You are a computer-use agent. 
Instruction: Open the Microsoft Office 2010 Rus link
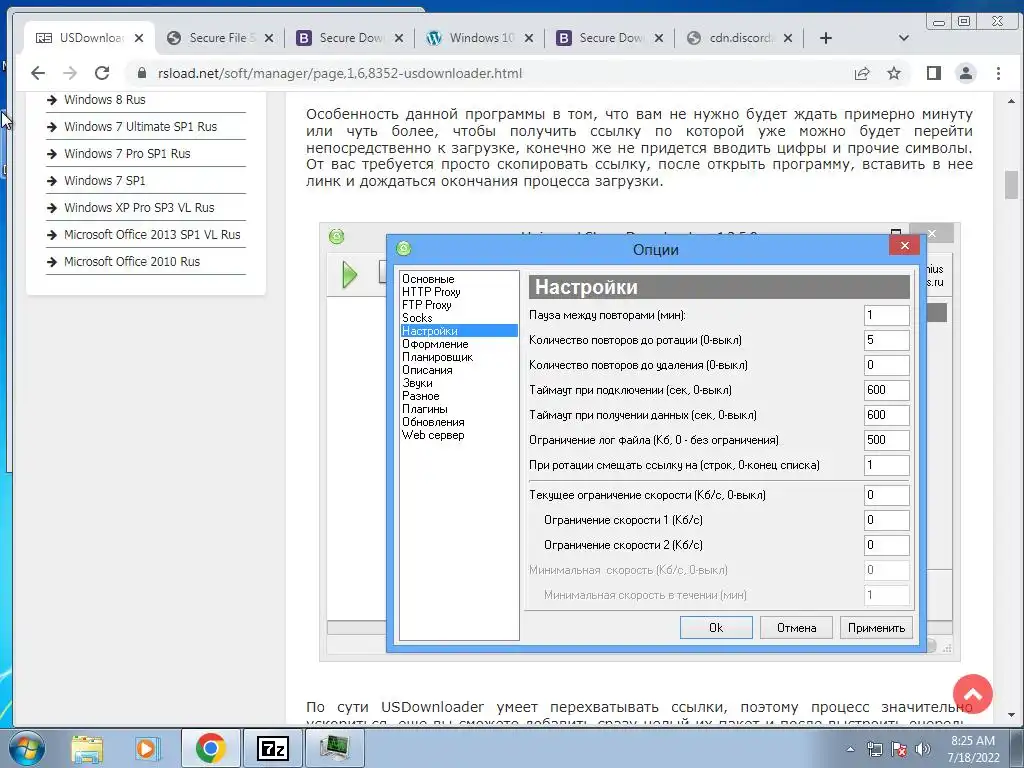coord(132,261)
